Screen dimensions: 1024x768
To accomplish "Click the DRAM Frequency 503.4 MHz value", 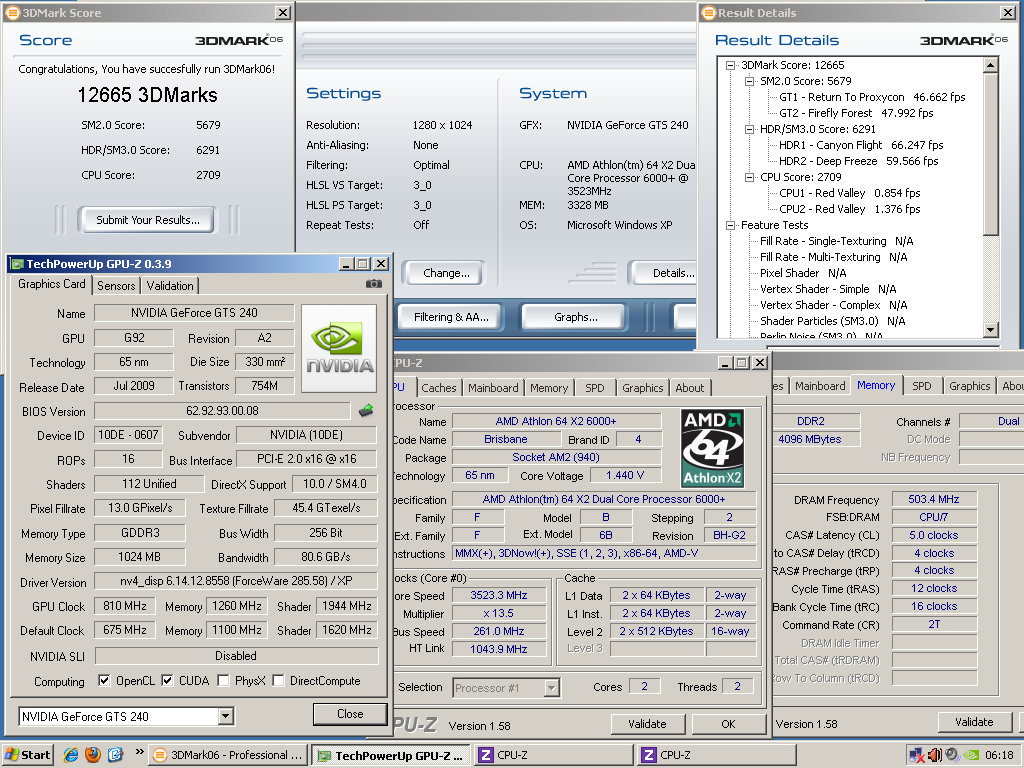I will (x=934, y=500).
